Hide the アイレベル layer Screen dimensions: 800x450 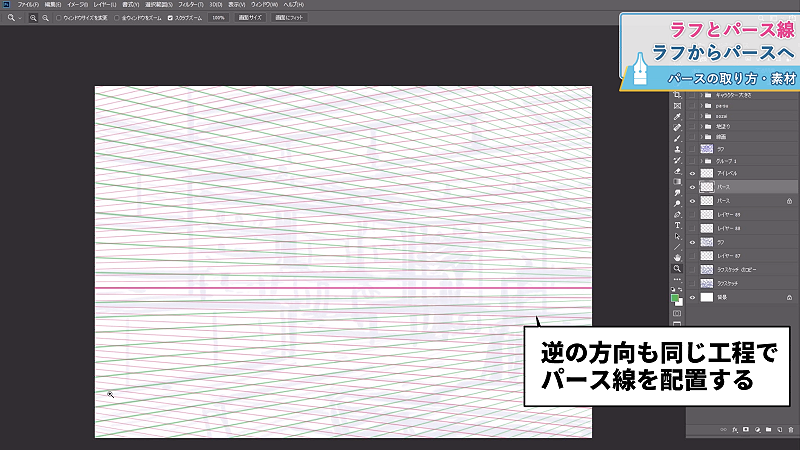(692, 173)
